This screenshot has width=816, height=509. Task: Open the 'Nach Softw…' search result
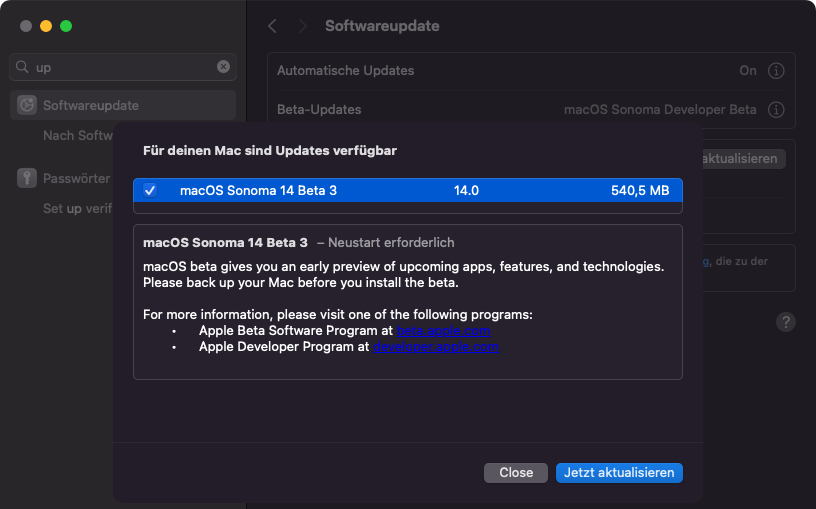[x=78, y=136]
